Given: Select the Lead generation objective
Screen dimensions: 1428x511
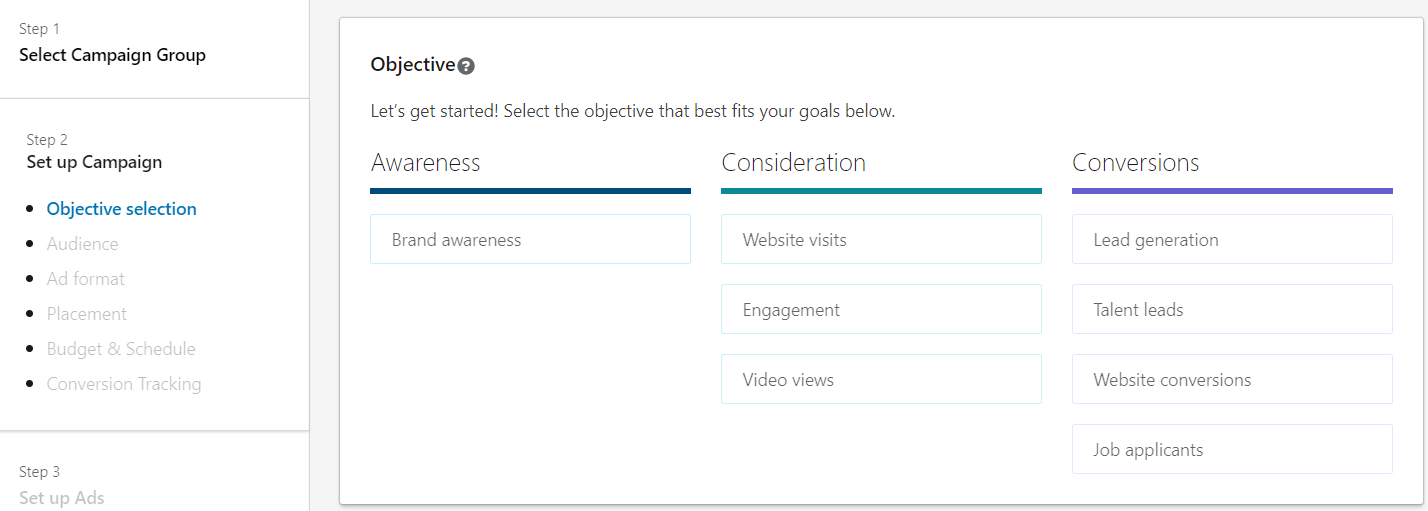Looking at the screenshot, I should point(1232,239).
